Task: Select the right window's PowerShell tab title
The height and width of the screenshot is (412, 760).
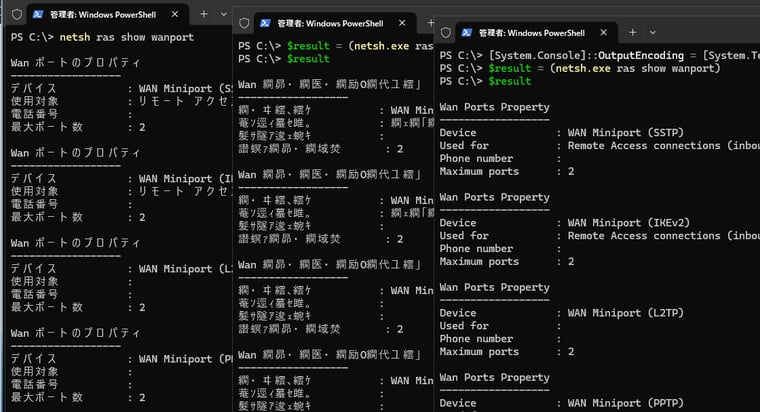Action: 532,33
